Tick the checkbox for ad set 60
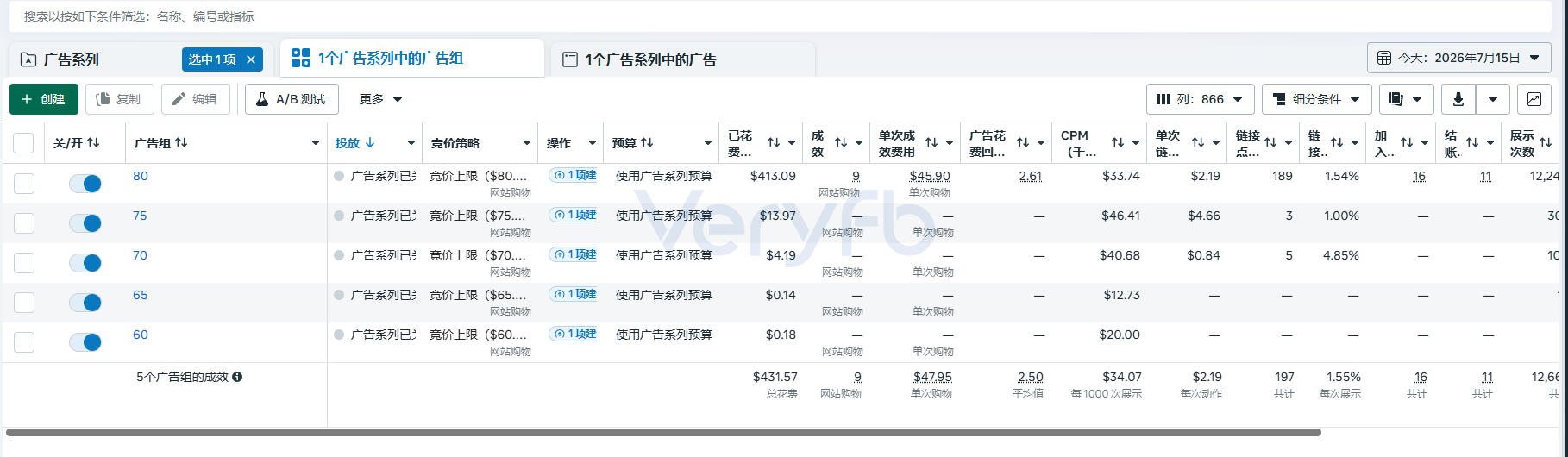The width and height of the screenshot is (1568, 457). (x=24, y=342)
